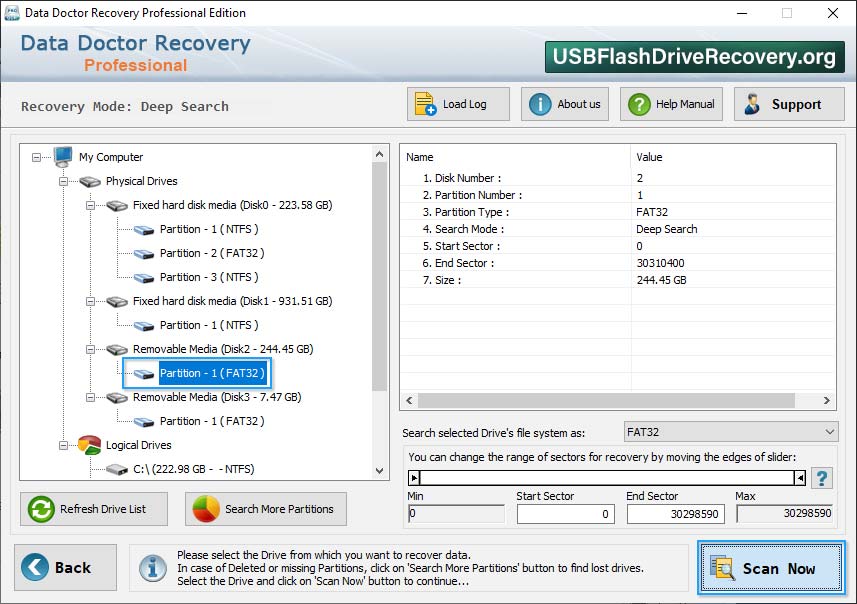This screenshot has width=857, height=604.
Task: Click the drive tree scroll up arrow
Action: point(379,154)
